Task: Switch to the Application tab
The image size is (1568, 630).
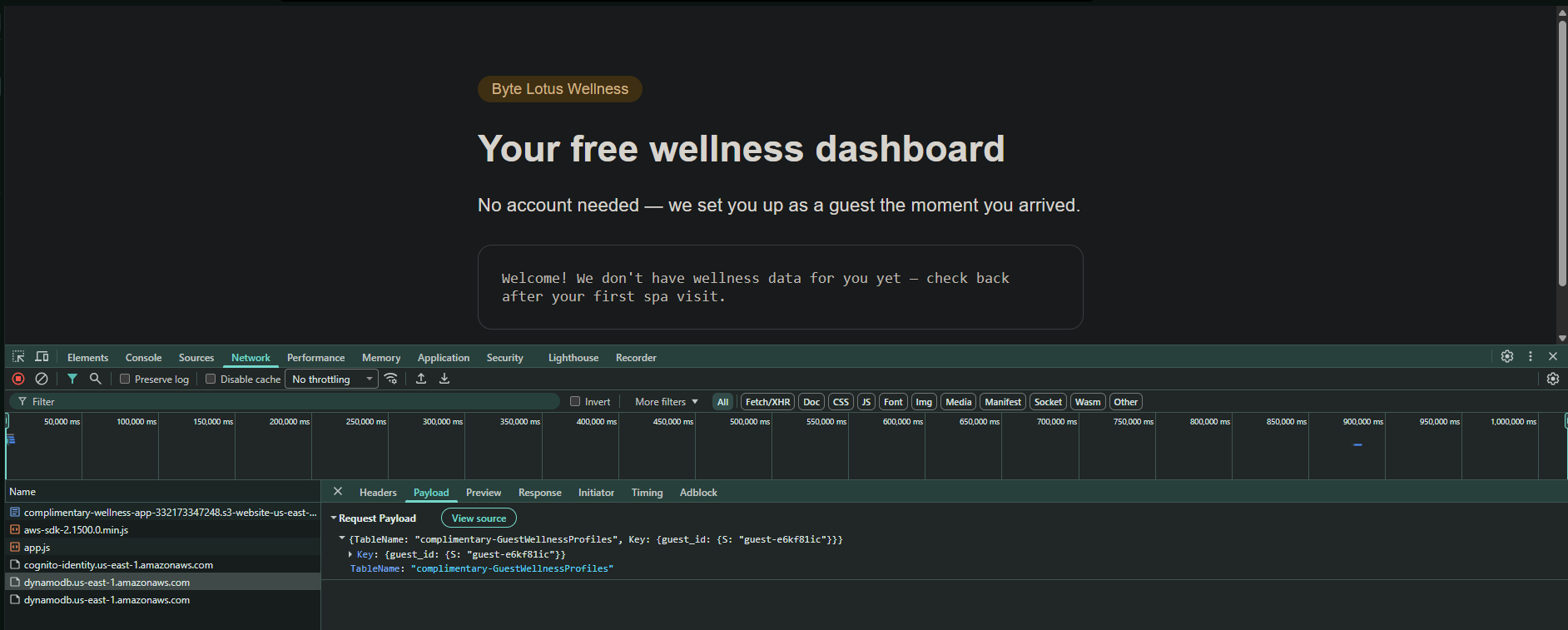Action: 444,358
